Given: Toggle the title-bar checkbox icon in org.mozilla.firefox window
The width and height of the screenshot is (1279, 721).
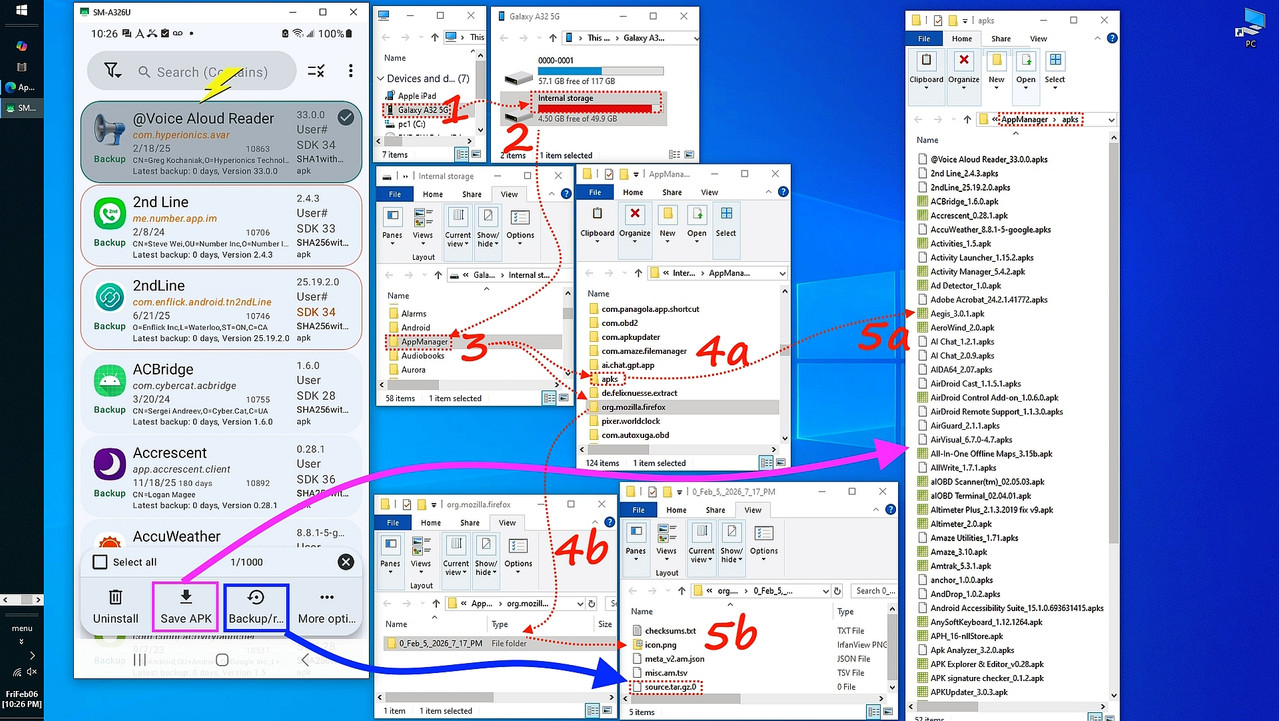Looking at the screenshot, I should click(408, 503).
